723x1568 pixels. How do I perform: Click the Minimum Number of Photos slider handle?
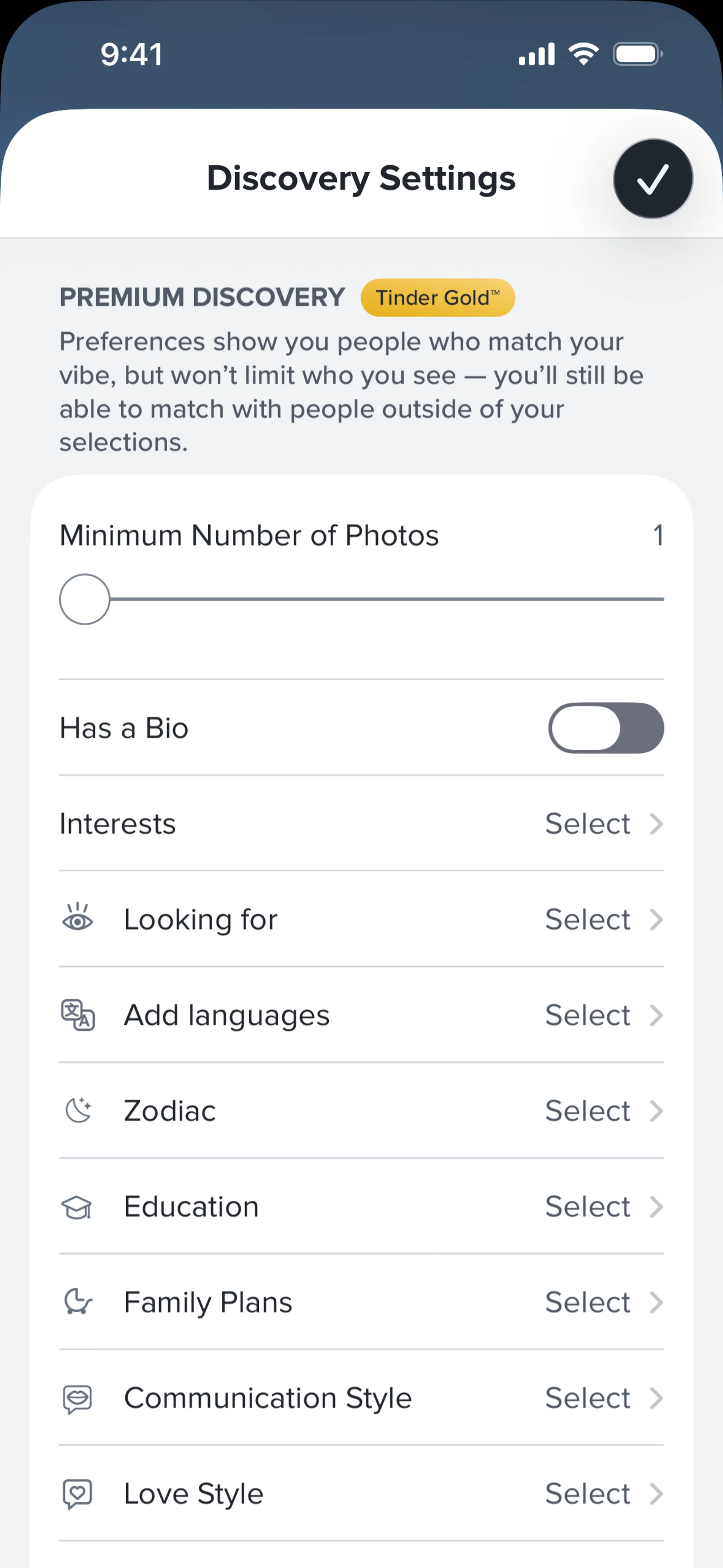point(85,599)
